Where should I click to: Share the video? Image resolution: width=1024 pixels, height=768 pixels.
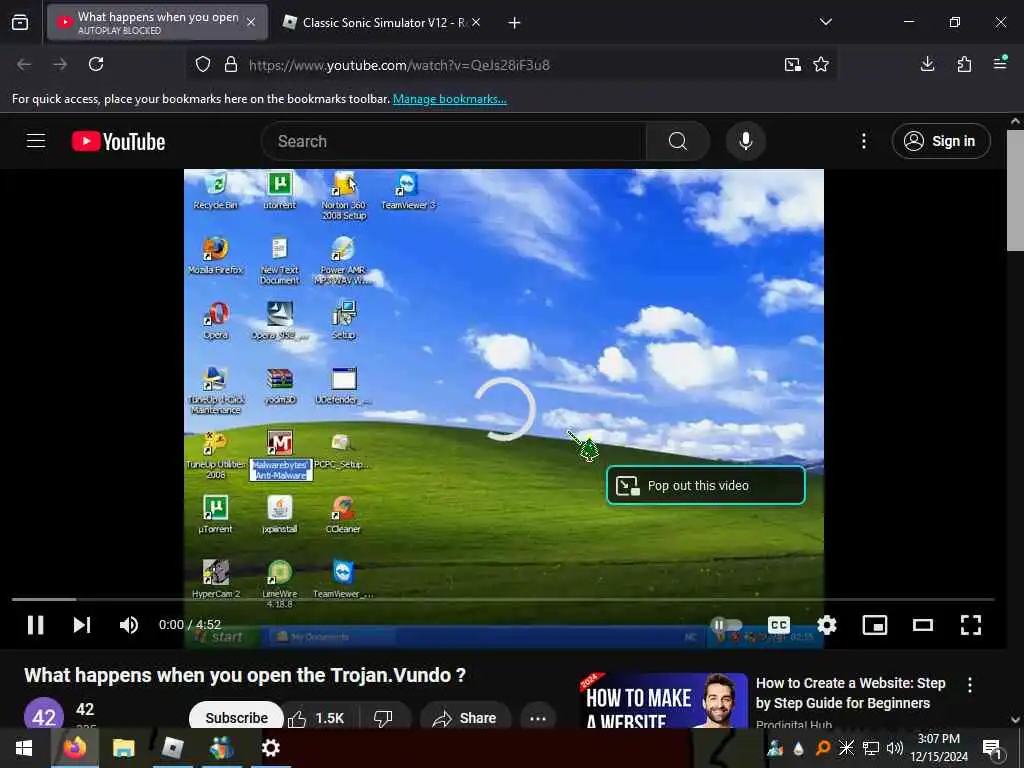(x=465, y=718)
